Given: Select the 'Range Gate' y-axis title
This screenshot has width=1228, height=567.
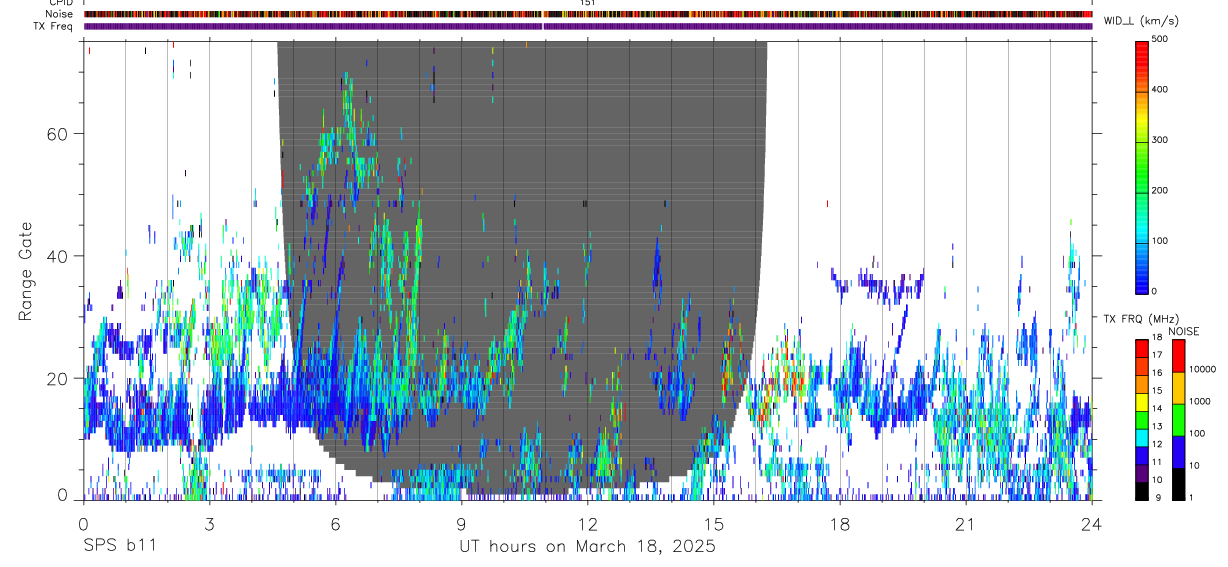Looking at the screenshot, I should pyautogui.click(x=27, y=273).
